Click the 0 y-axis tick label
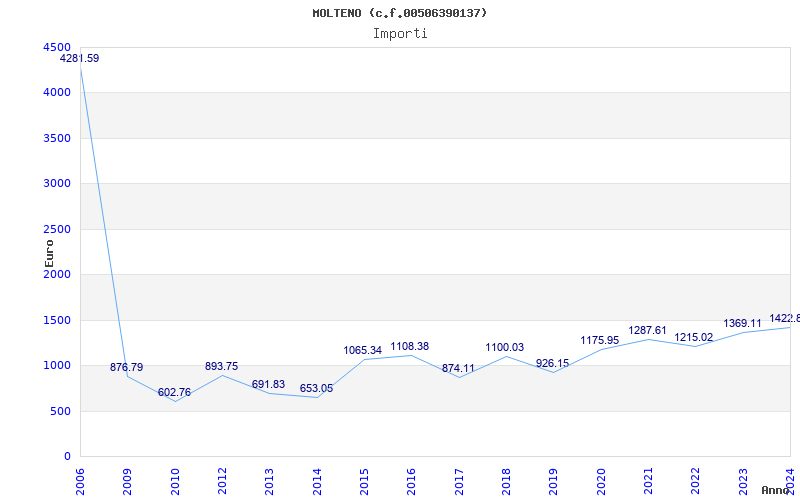Image resolution: width=800 pixels, height=500 pixels. pyautogui.click(x=67, y=456)
